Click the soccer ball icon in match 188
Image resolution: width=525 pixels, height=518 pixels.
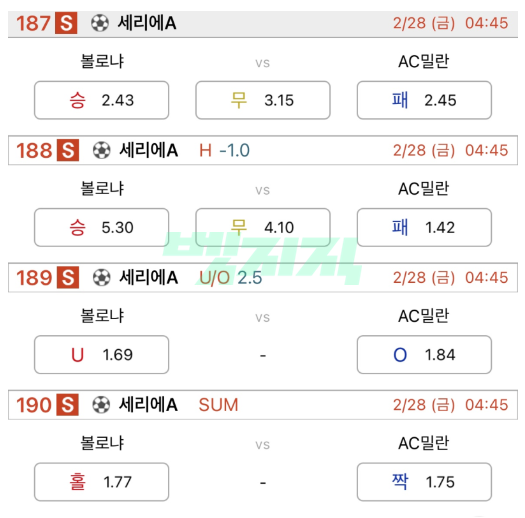pyautogui.click(x=101, y=150)
